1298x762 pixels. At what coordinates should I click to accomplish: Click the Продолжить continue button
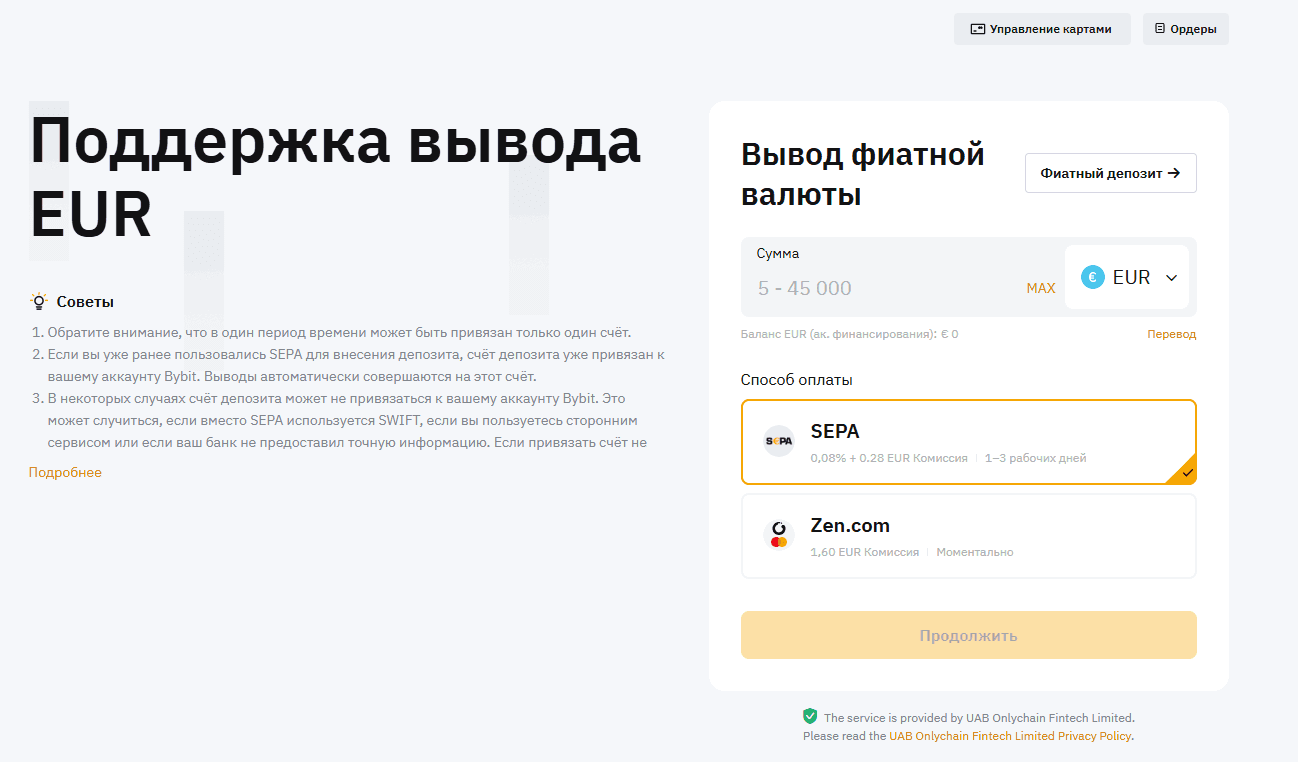point(968,635)
